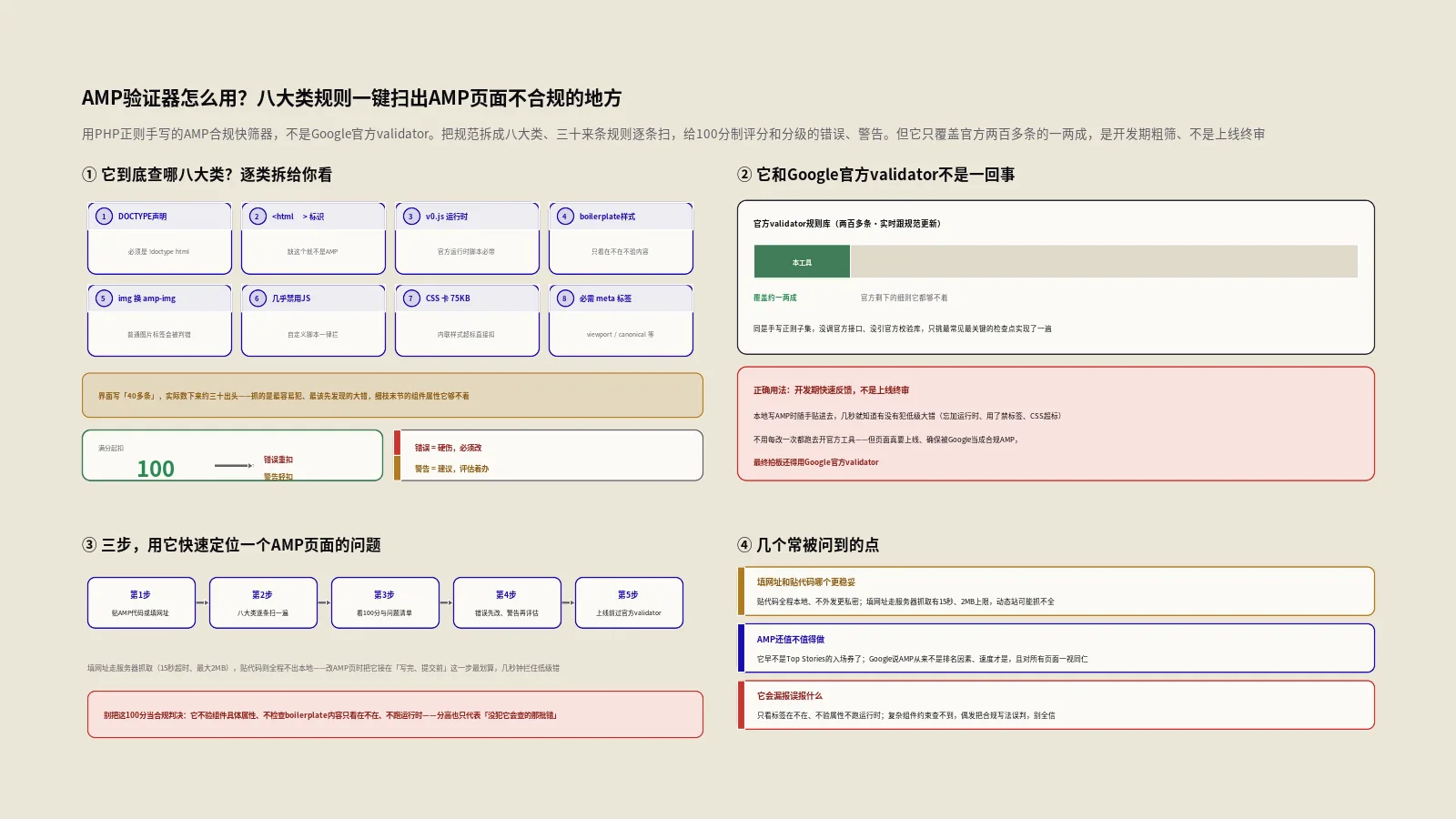This screenshot has height=819, width=1456.
Task: Select the DOCTYPE声明 card title
Action: [x=142, y=217]
